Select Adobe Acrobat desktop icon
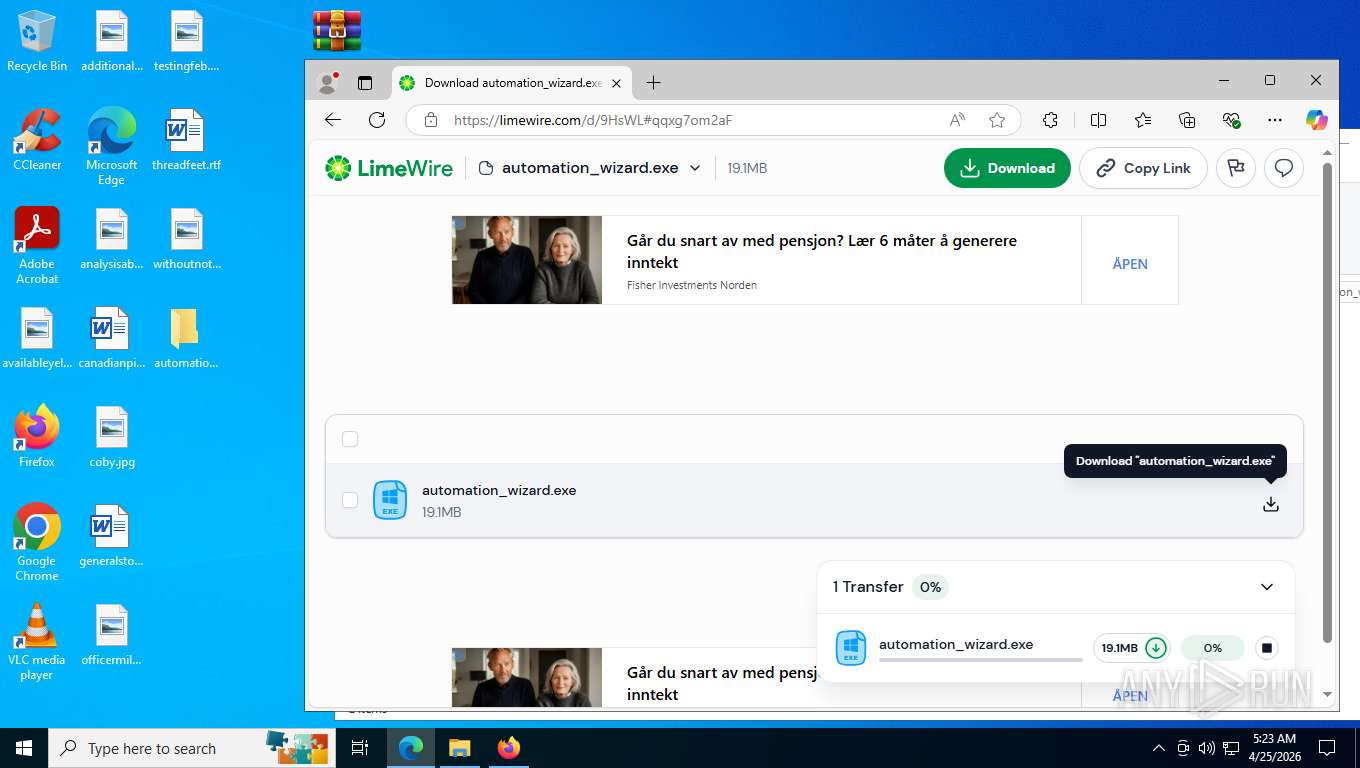 pyautogui.click(x=37, y=246)
